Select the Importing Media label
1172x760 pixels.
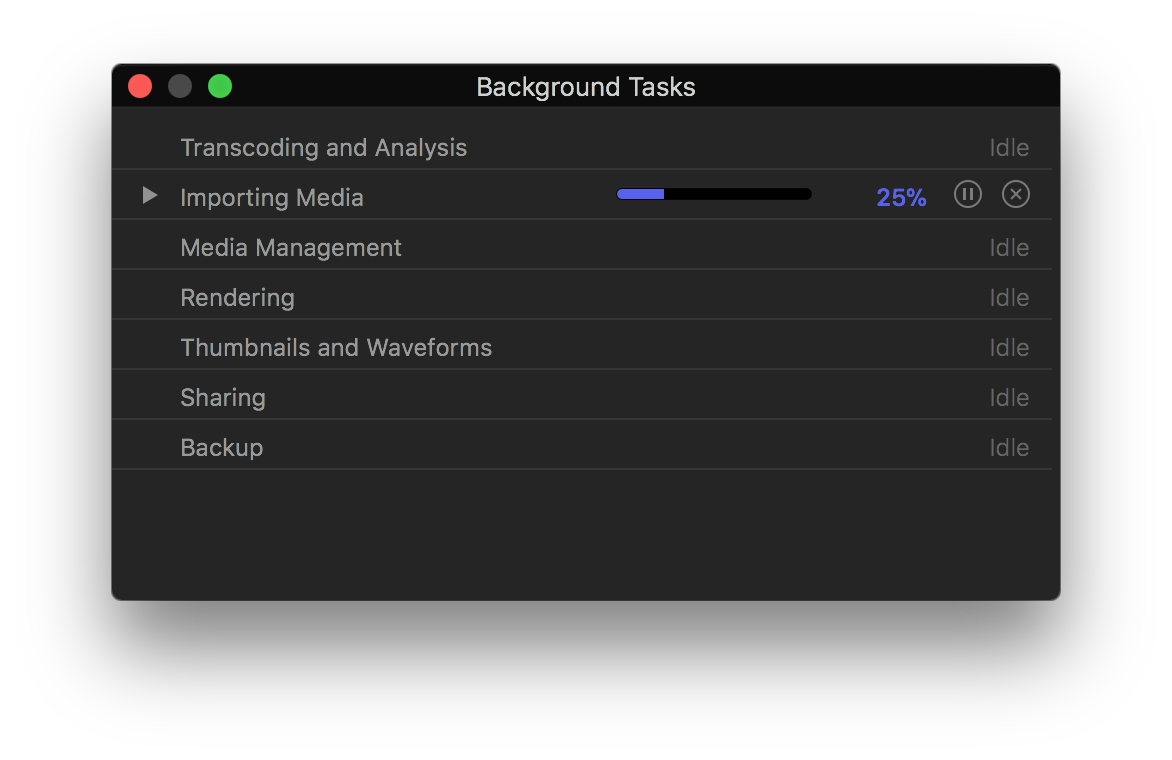tap(271, 198)
